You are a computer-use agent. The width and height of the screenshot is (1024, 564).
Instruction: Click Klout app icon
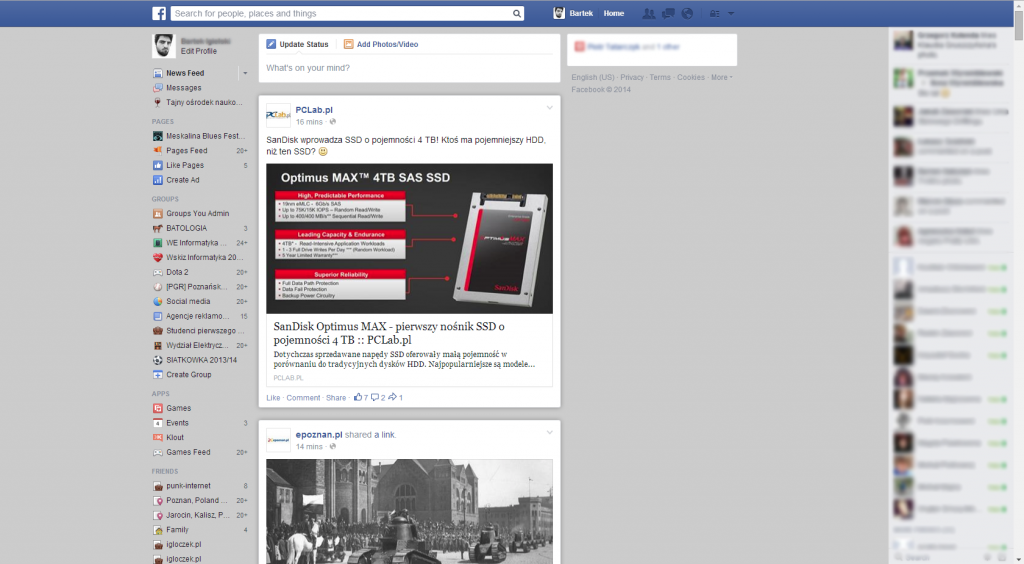[157, 437]
